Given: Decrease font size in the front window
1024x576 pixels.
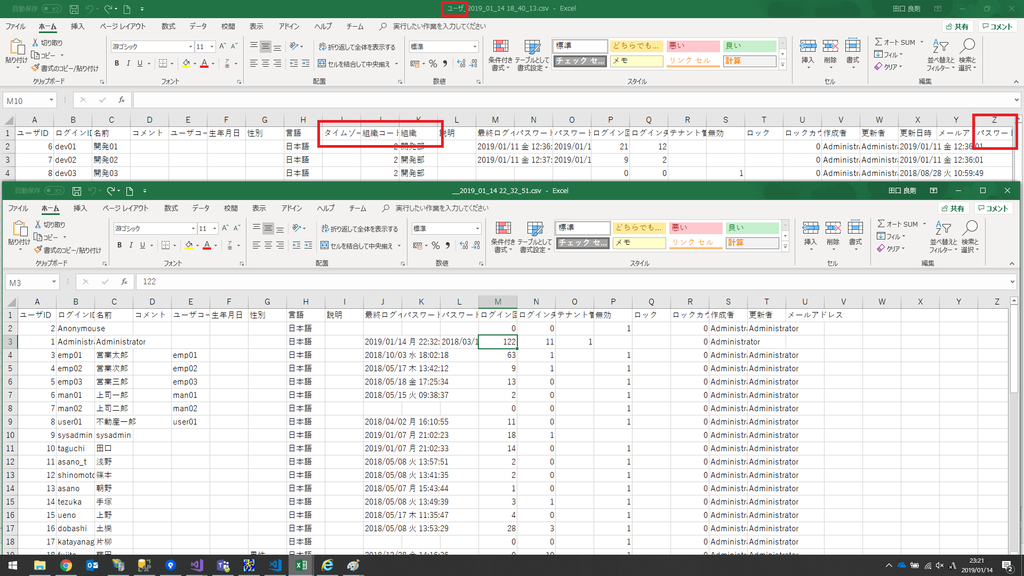Looking at the screenshot, I should 235,229.
